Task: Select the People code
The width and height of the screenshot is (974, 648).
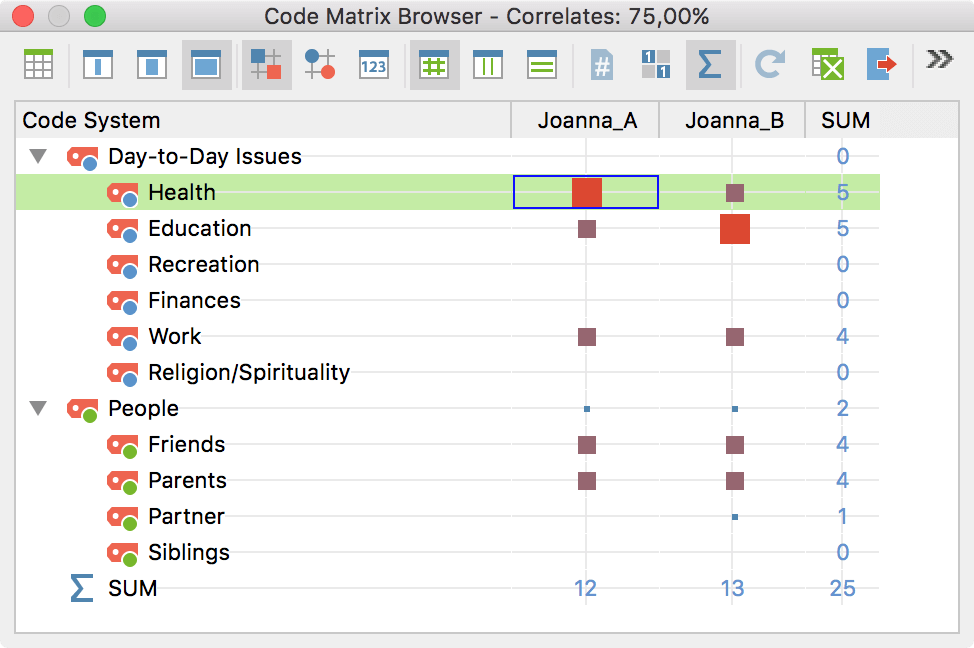Action: tap(143, 409)
